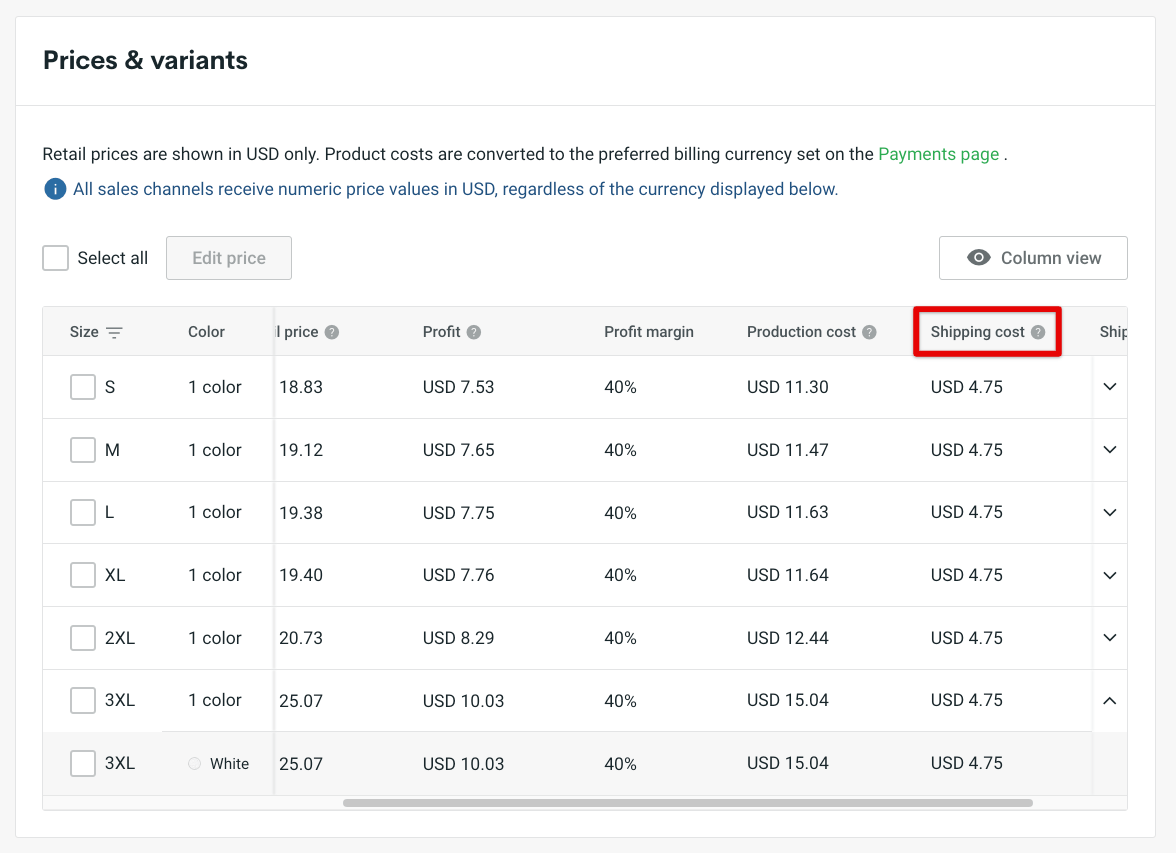Toggle the Select all checkbox
This screenshot has width=1176, height=853.
55,258
